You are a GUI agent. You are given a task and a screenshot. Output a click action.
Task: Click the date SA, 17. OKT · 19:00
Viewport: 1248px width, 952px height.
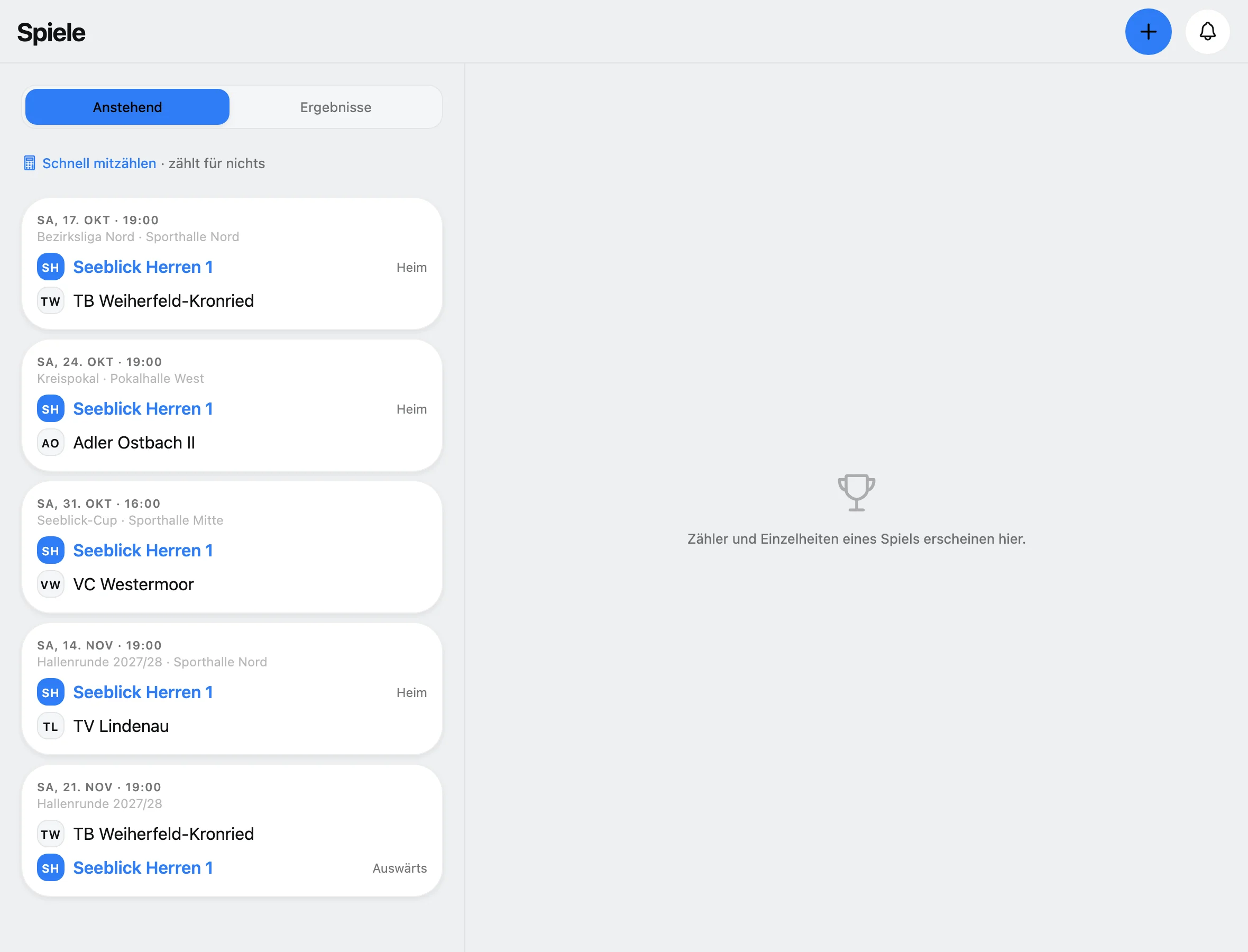tap(98, 220)
